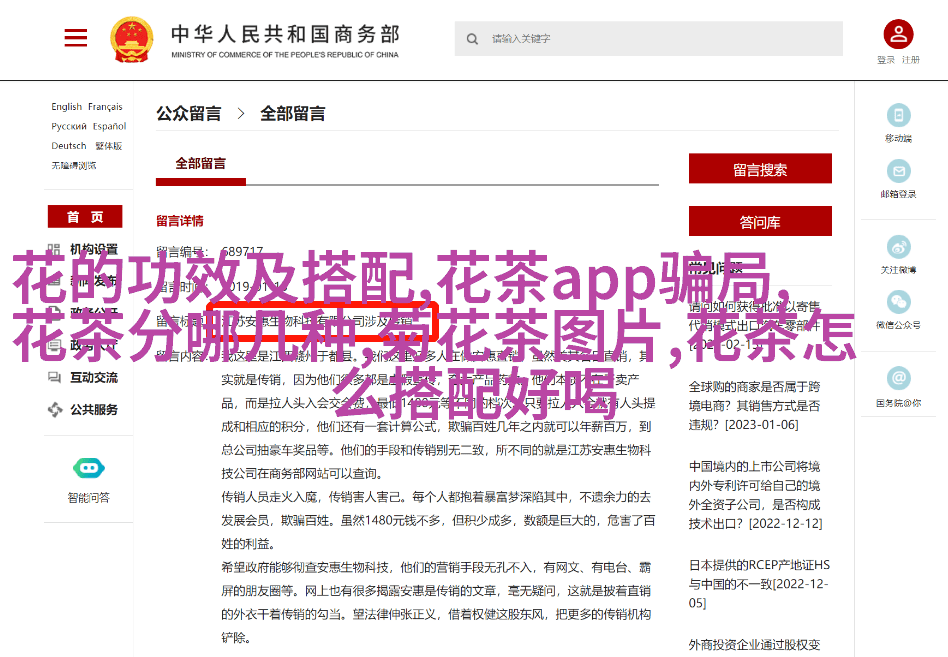Click the 留言搜索 button
This screenshot has width=948, height=657.
pos(760,169)
